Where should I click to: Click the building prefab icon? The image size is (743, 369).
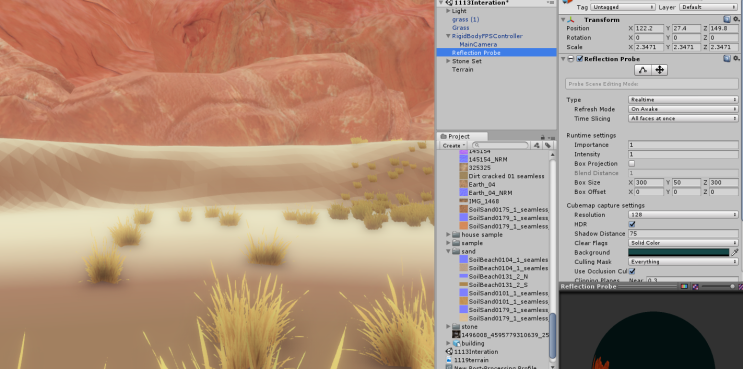click(456, 343)
